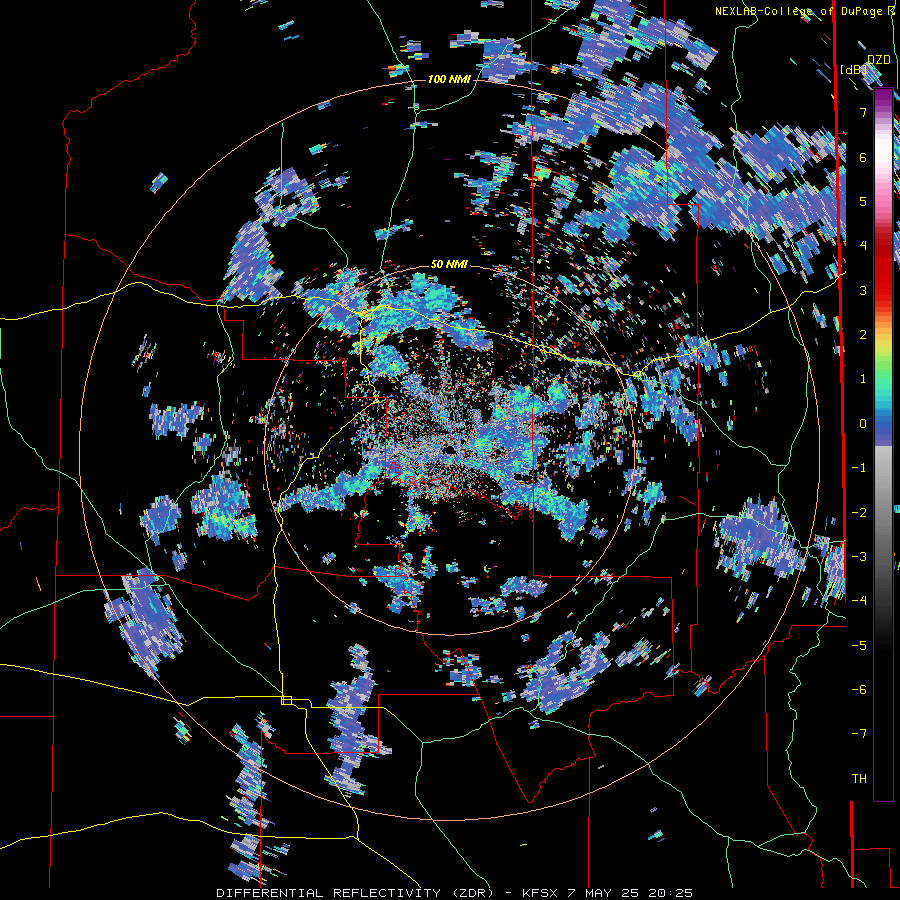This screenshot has height=900, width=900.
Task: Click the 6 value on color scale
Action: [x=863, y=157]
